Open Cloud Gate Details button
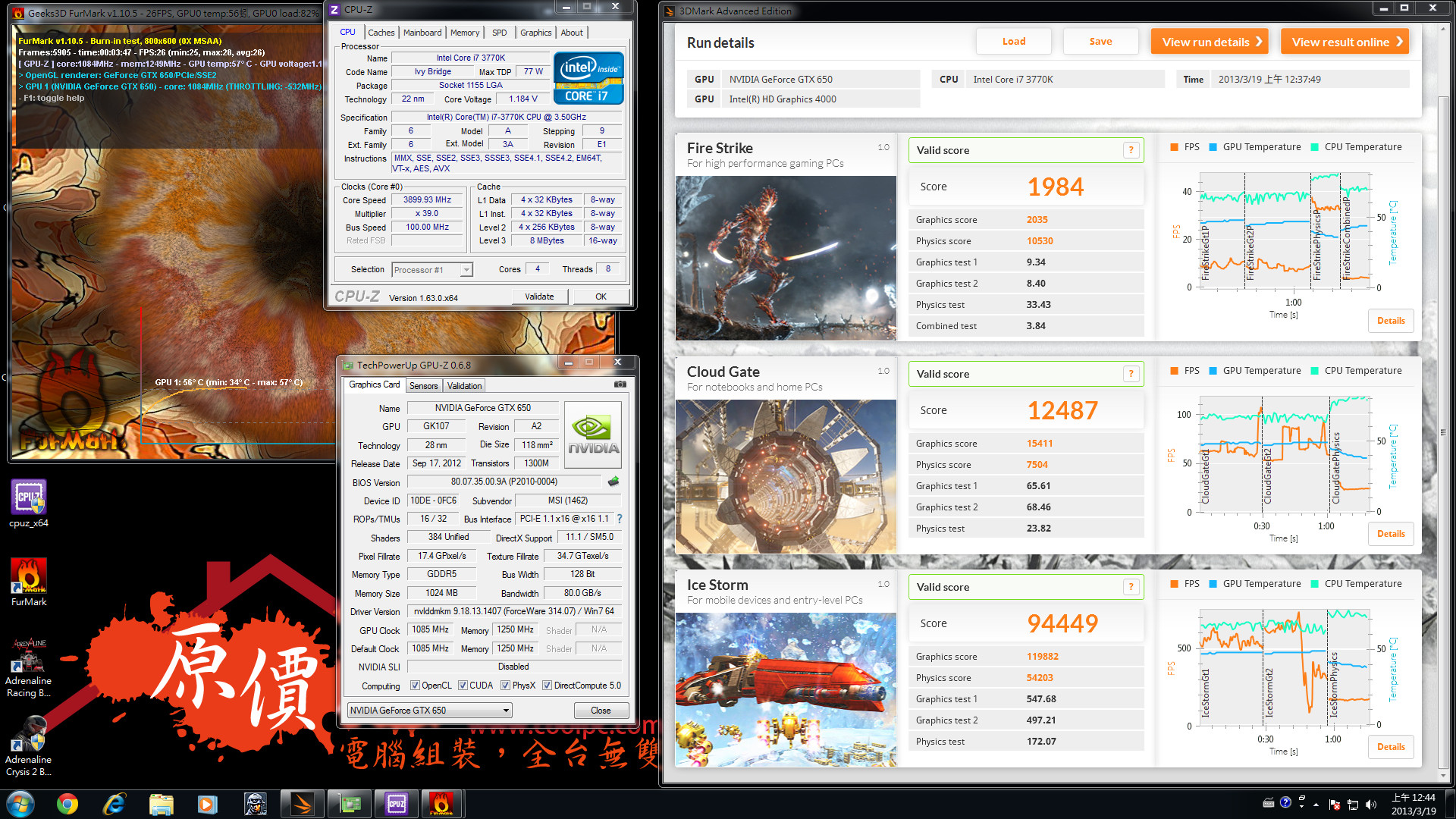Viewport: 1456px width, 819px height. 1391,534
